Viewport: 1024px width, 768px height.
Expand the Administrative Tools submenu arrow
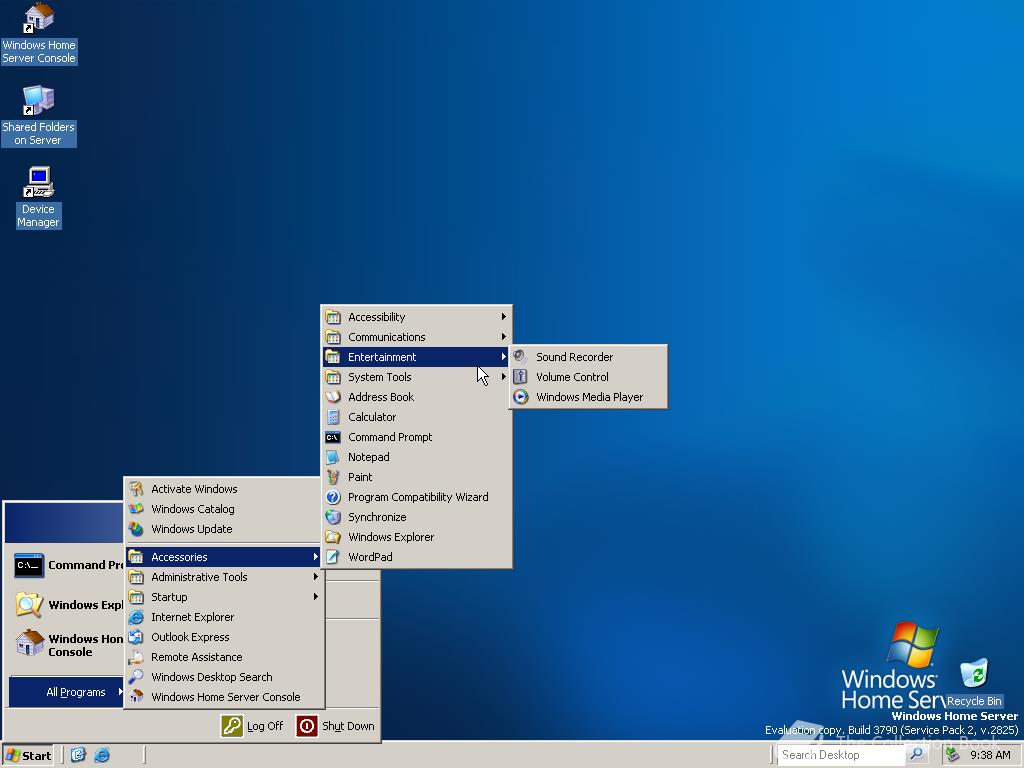[x=315, y=577]
